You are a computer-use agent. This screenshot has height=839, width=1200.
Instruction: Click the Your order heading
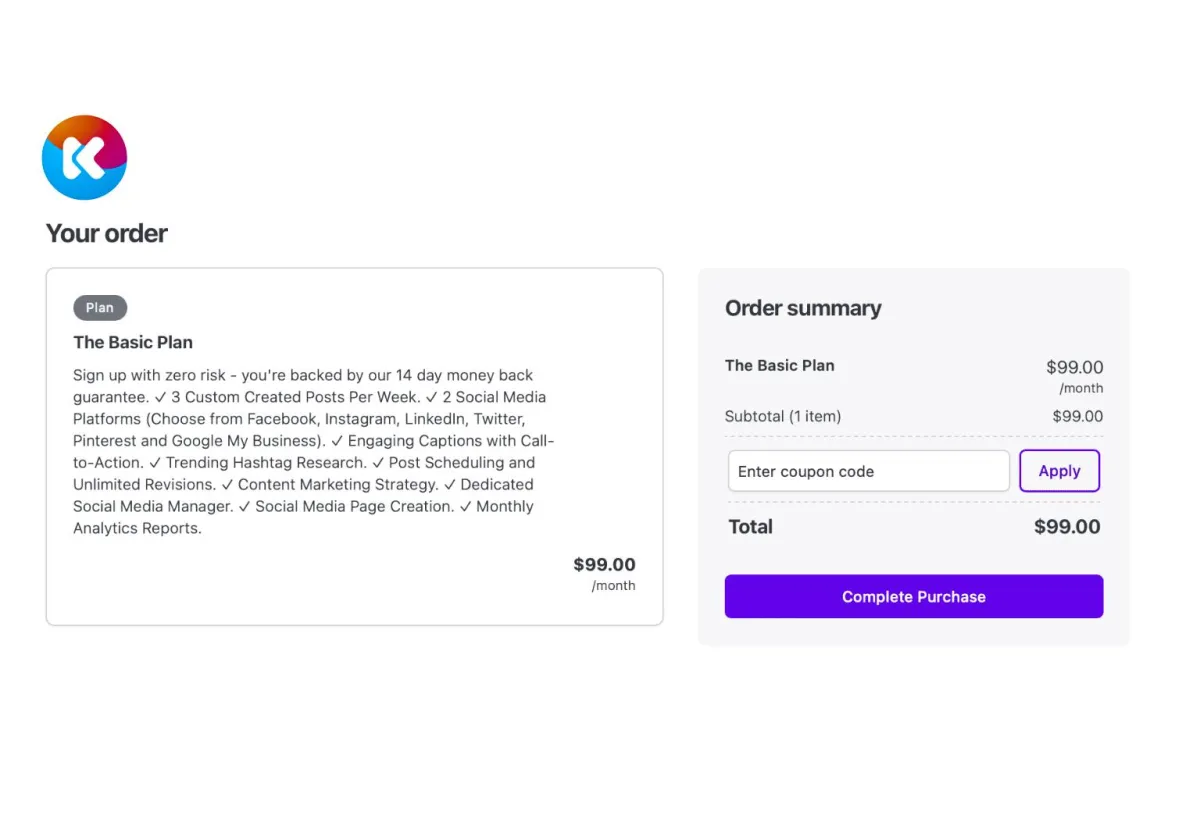point(107,233)
